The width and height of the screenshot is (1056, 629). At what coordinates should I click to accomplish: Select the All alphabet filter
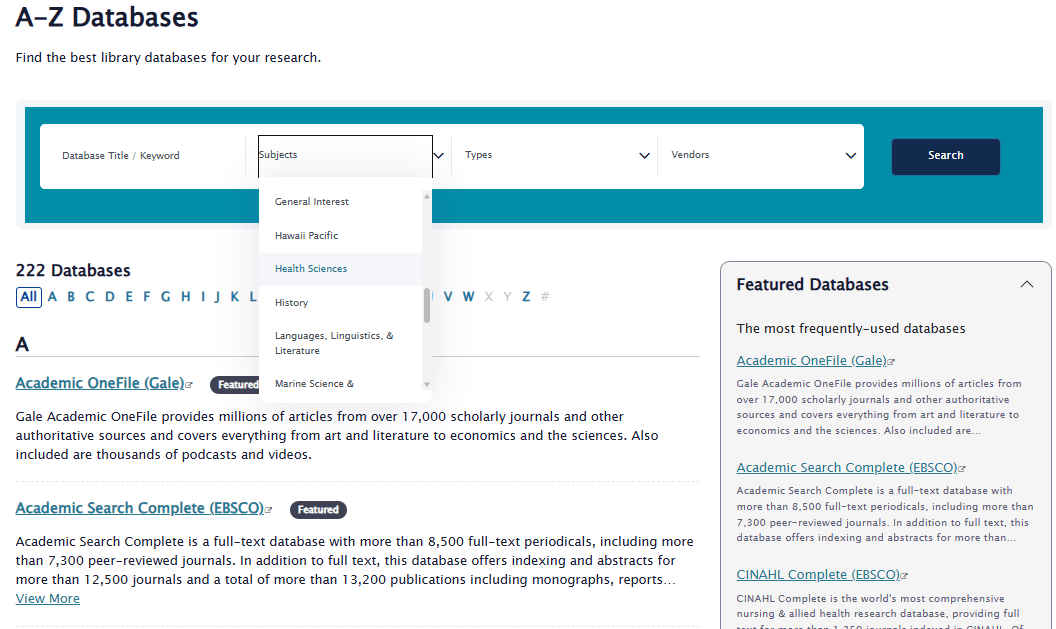(28, 296)
